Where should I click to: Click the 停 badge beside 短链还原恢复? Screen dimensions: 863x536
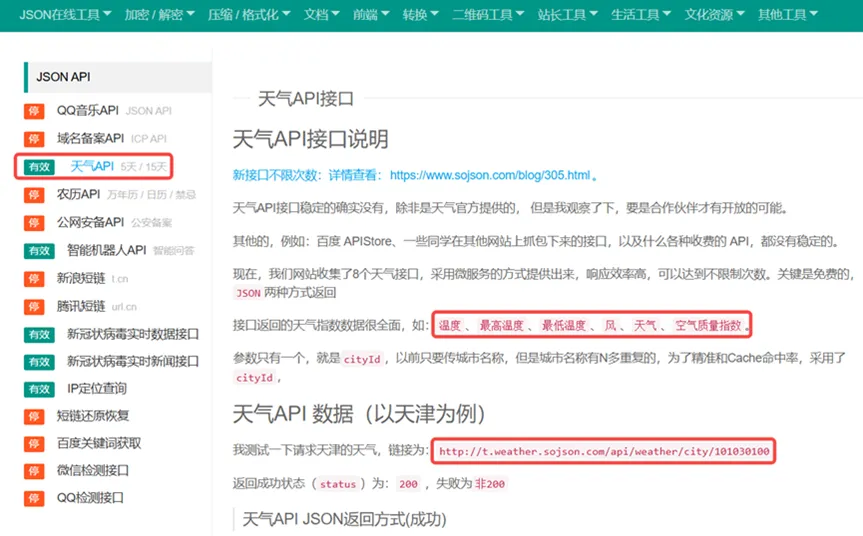coord(34,417)
